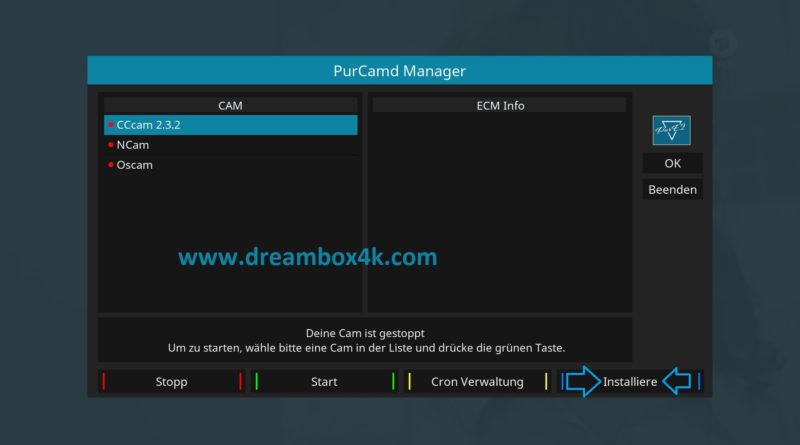The width and height of the screenshot is (800, 445).
Task: Click the blue Installiere button
Action: [630, 382]
